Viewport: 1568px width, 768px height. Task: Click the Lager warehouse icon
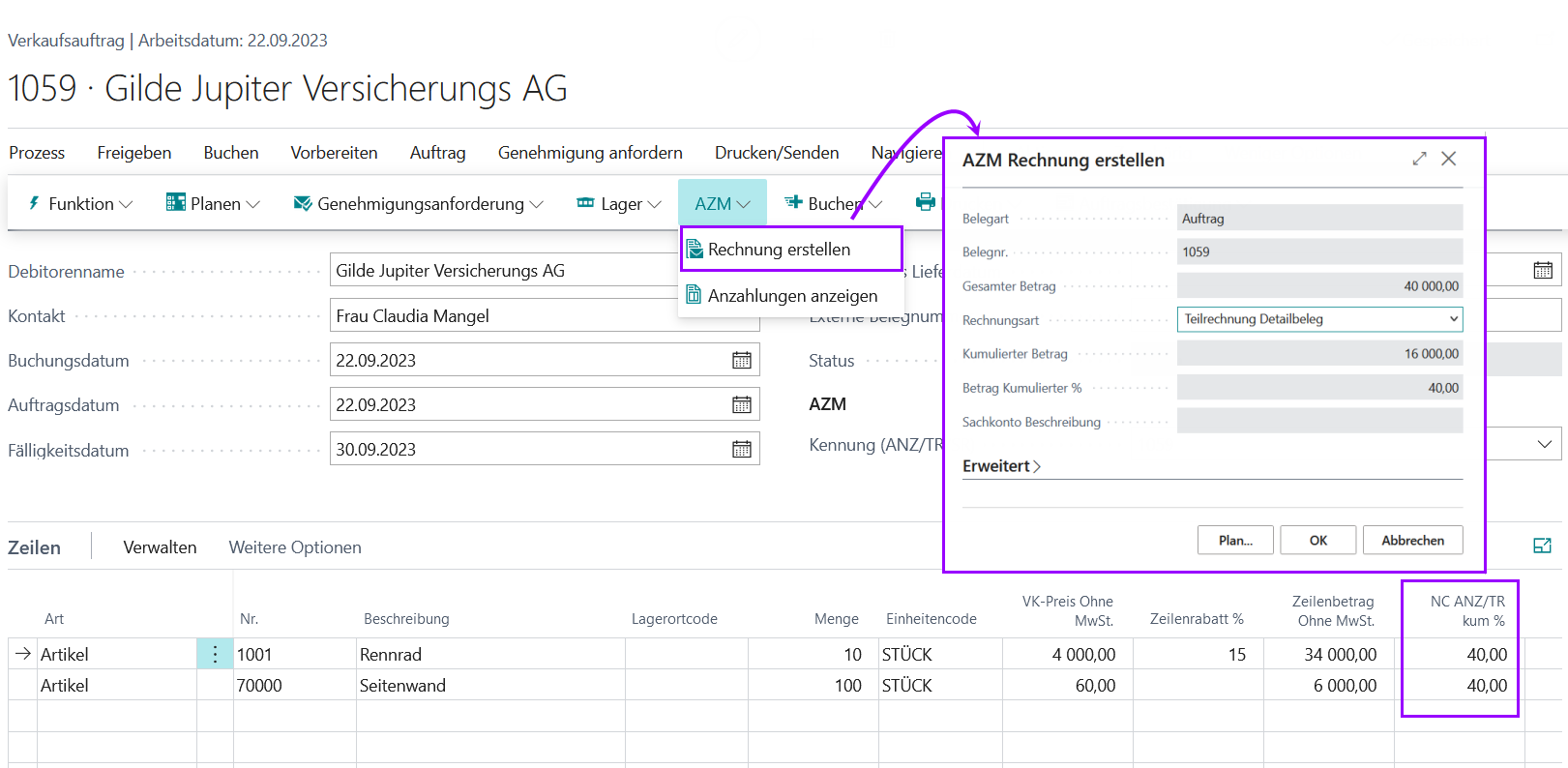tap(585, 203)
